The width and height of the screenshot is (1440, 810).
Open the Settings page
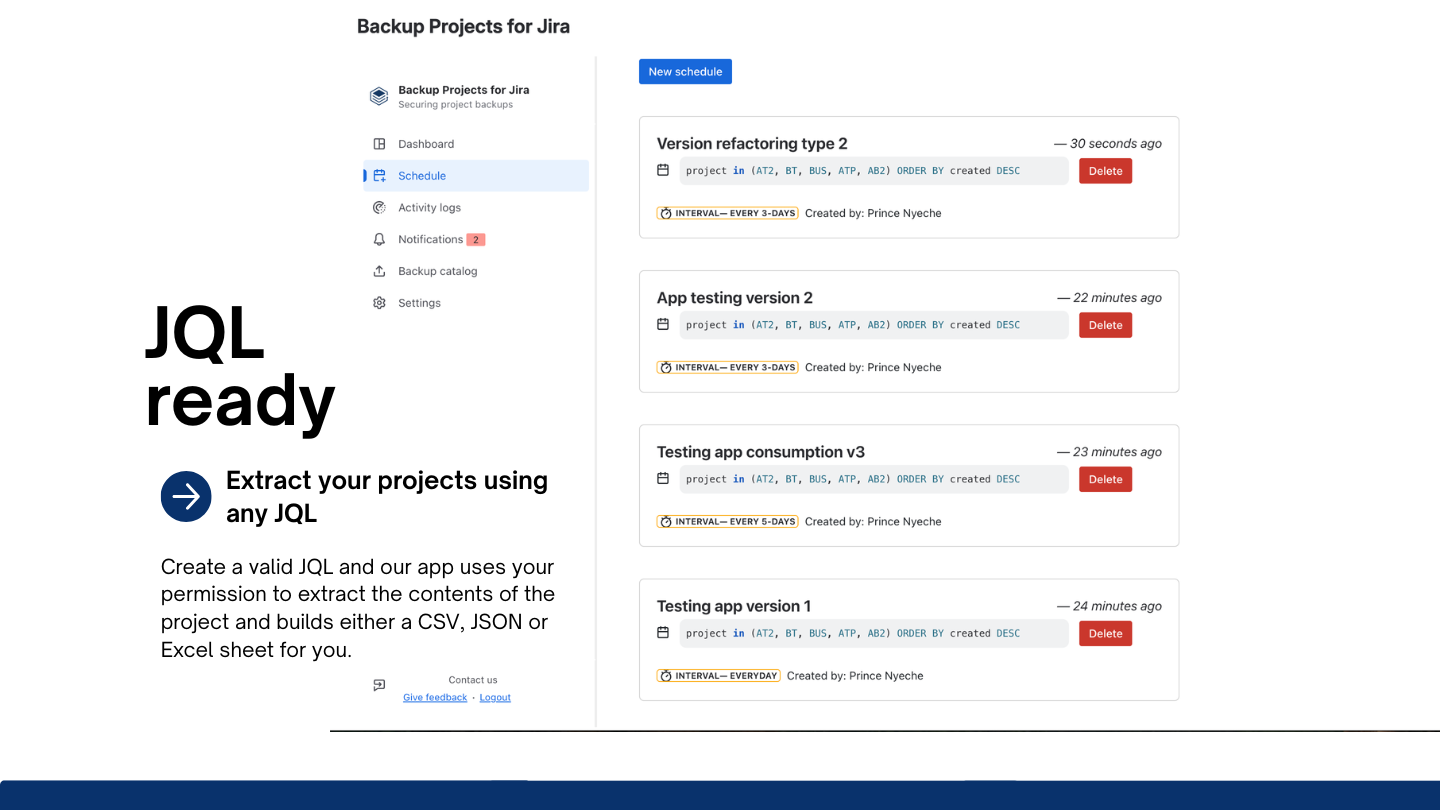[476, 303]
